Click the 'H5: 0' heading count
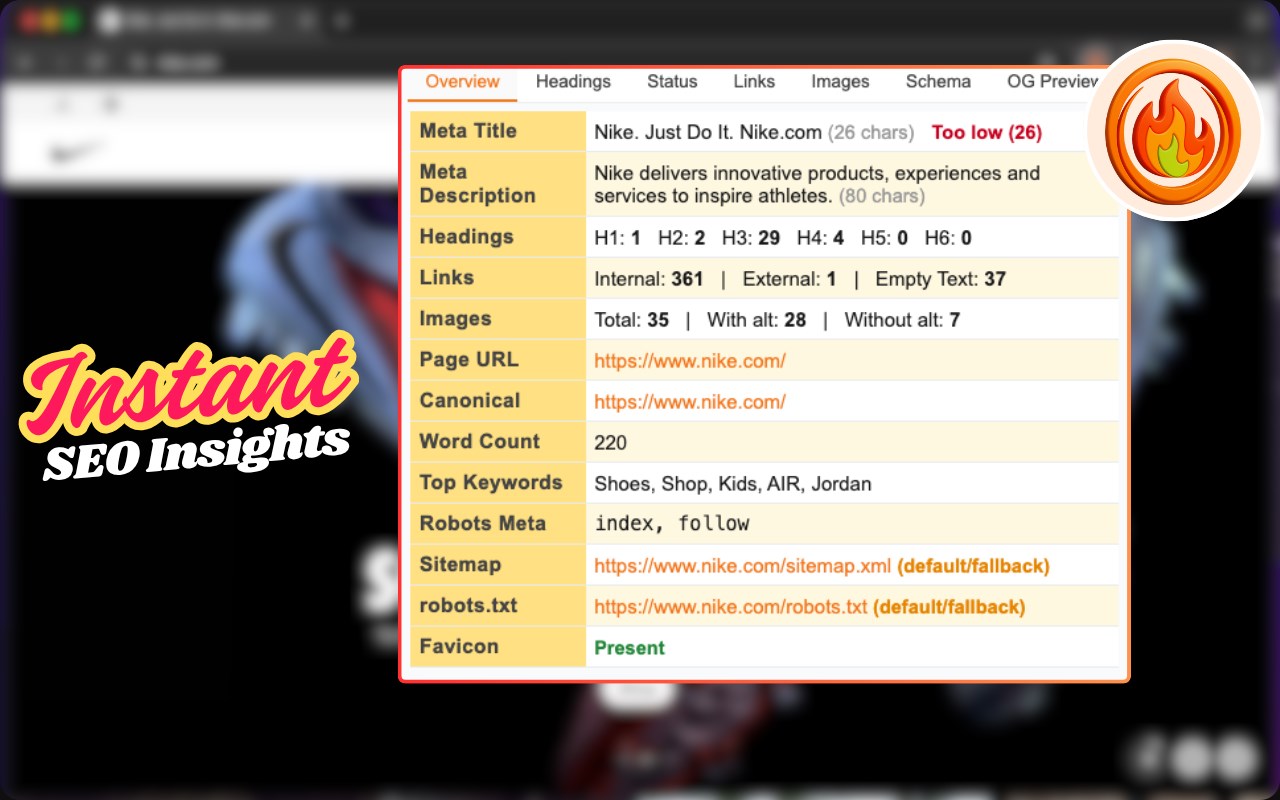 [884, 238]
